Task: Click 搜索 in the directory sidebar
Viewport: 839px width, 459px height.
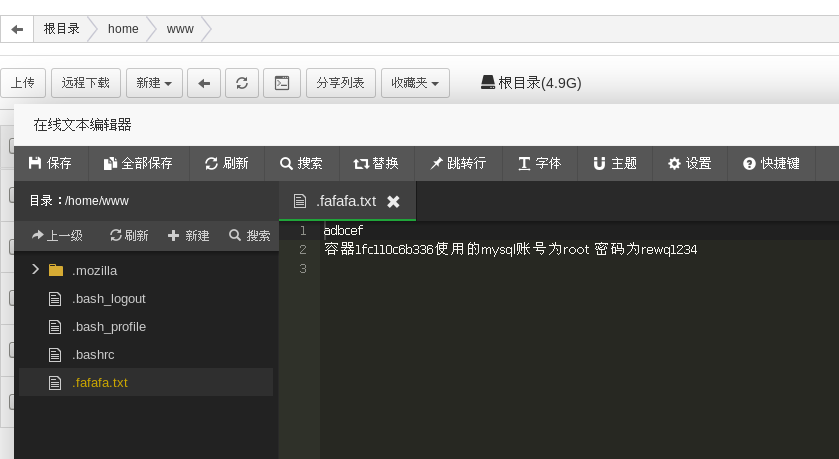Action: (250, 235)
